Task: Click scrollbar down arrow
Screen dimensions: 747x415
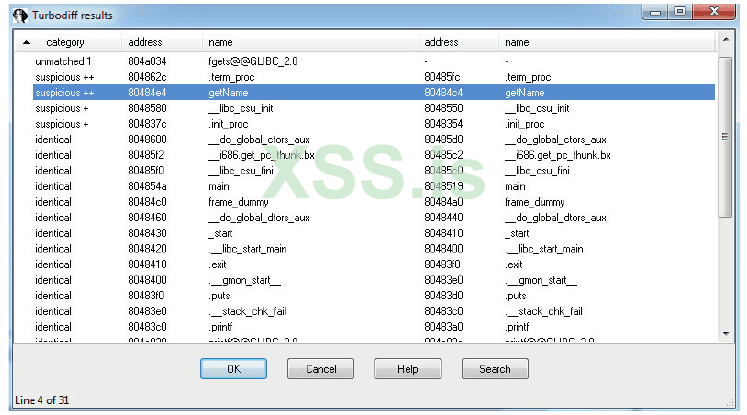Action: [726, 334]
